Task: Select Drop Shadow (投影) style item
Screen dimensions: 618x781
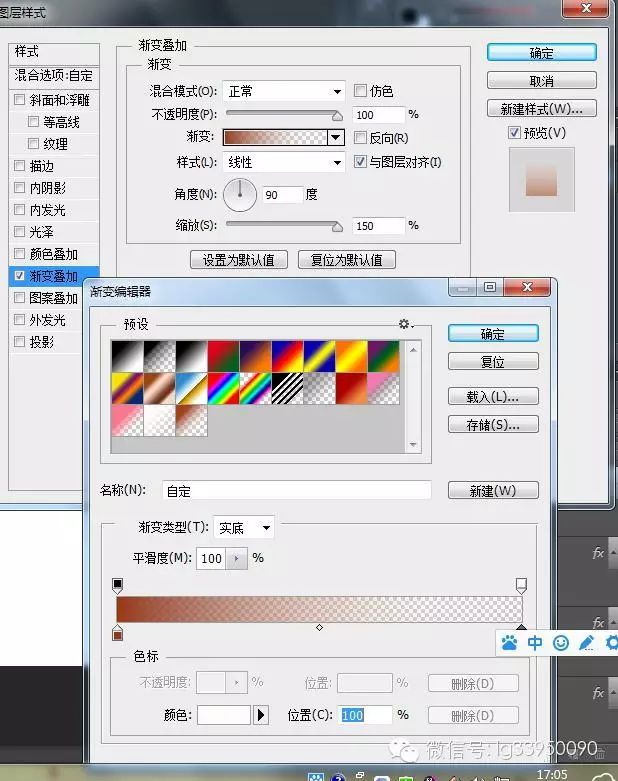Action: point(41,342)
